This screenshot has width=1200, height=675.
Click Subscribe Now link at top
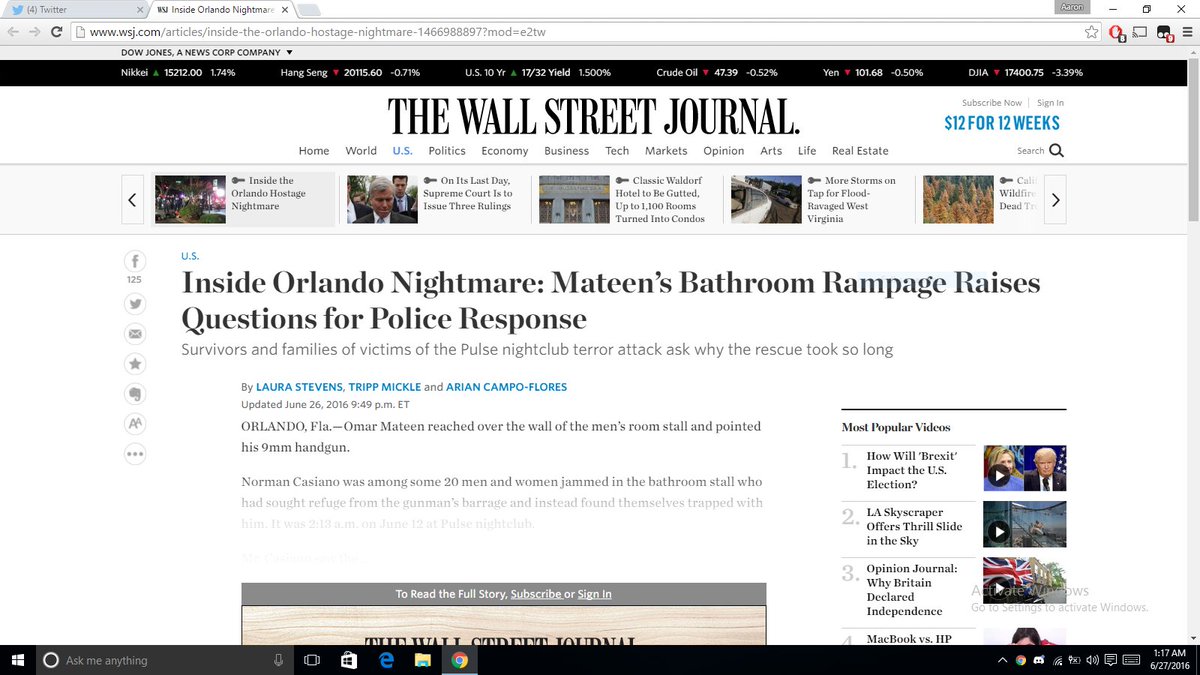click(x=992, y=103)
